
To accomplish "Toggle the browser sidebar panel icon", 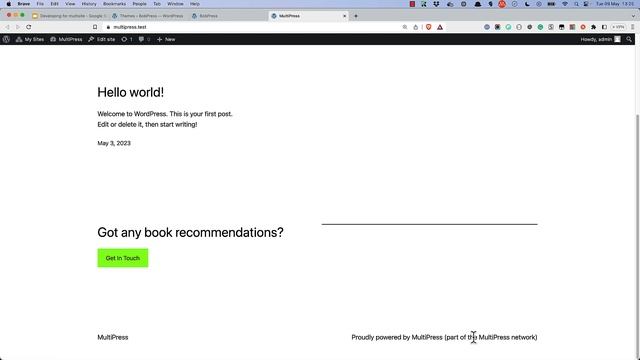I will [604, 27].
